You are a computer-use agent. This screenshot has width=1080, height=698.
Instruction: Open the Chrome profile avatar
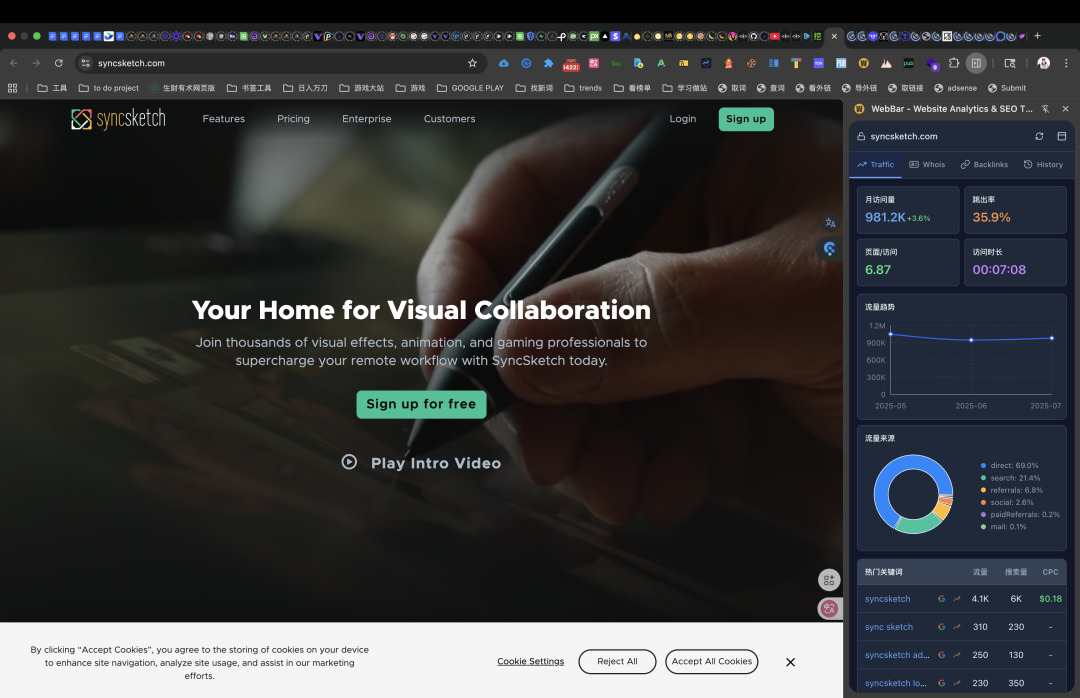(x=1043, y=63)
